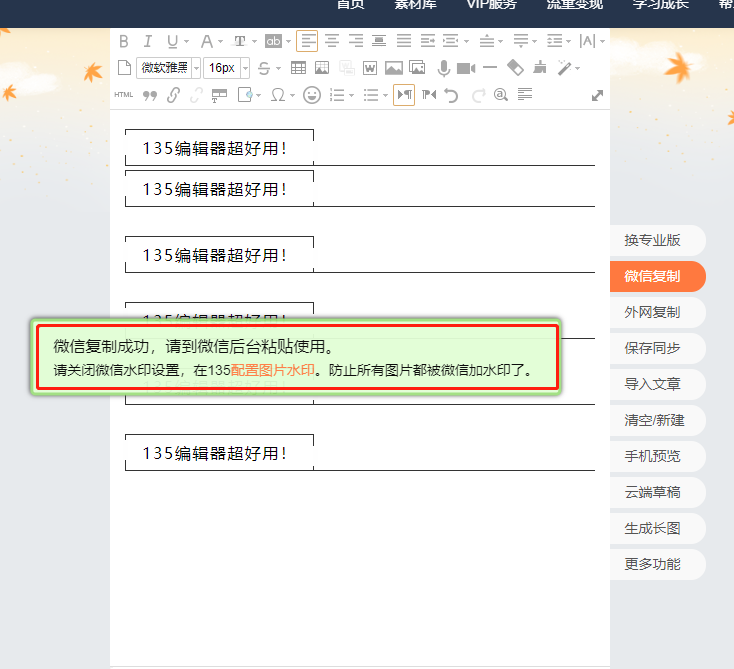Screen dimensions: 734x669
Task: Expand the unordered list style dropdown arrow
Action: pyautogui.click(x=385, y=96)
